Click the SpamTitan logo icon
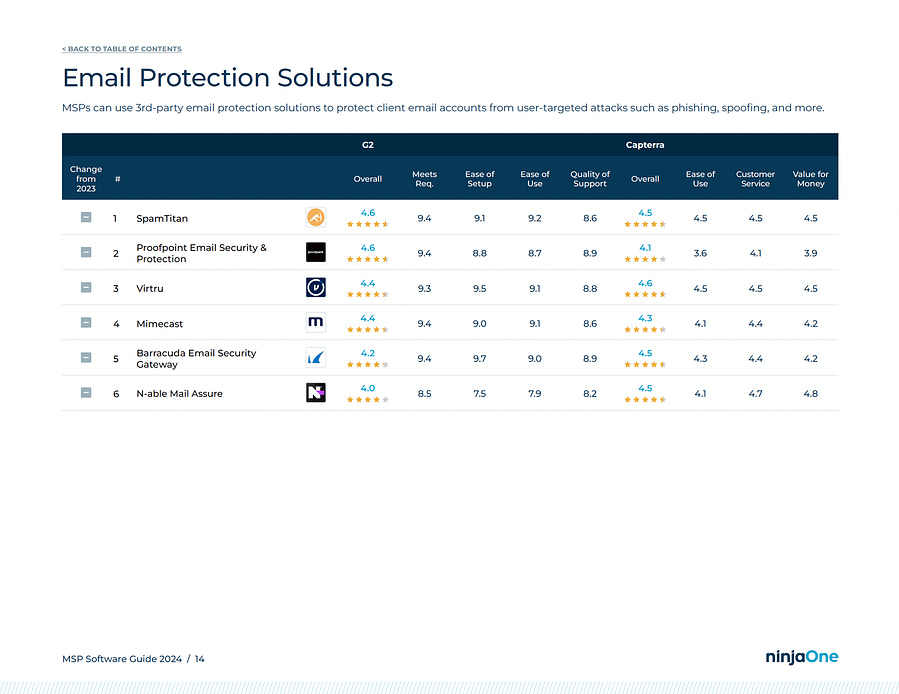 315,218
